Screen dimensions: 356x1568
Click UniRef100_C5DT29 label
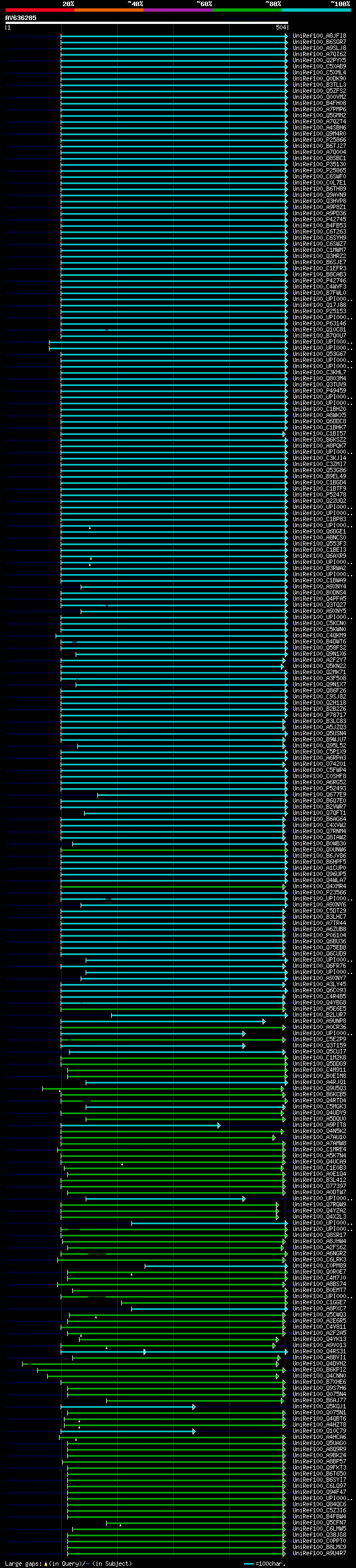[x=319, y=911]
